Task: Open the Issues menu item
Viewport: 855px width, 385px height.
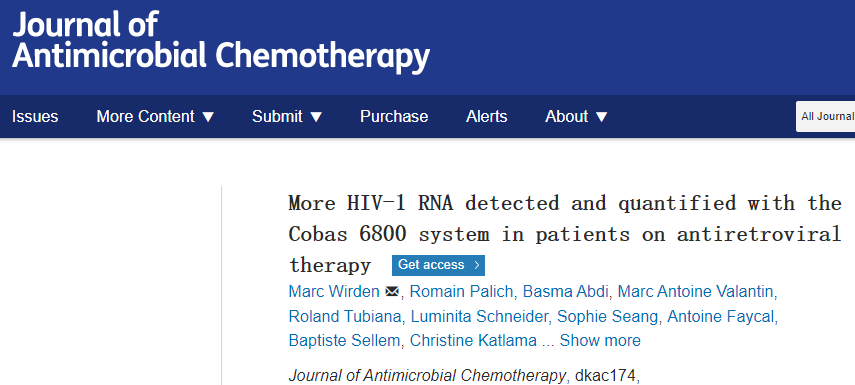Action: point(35,117)
